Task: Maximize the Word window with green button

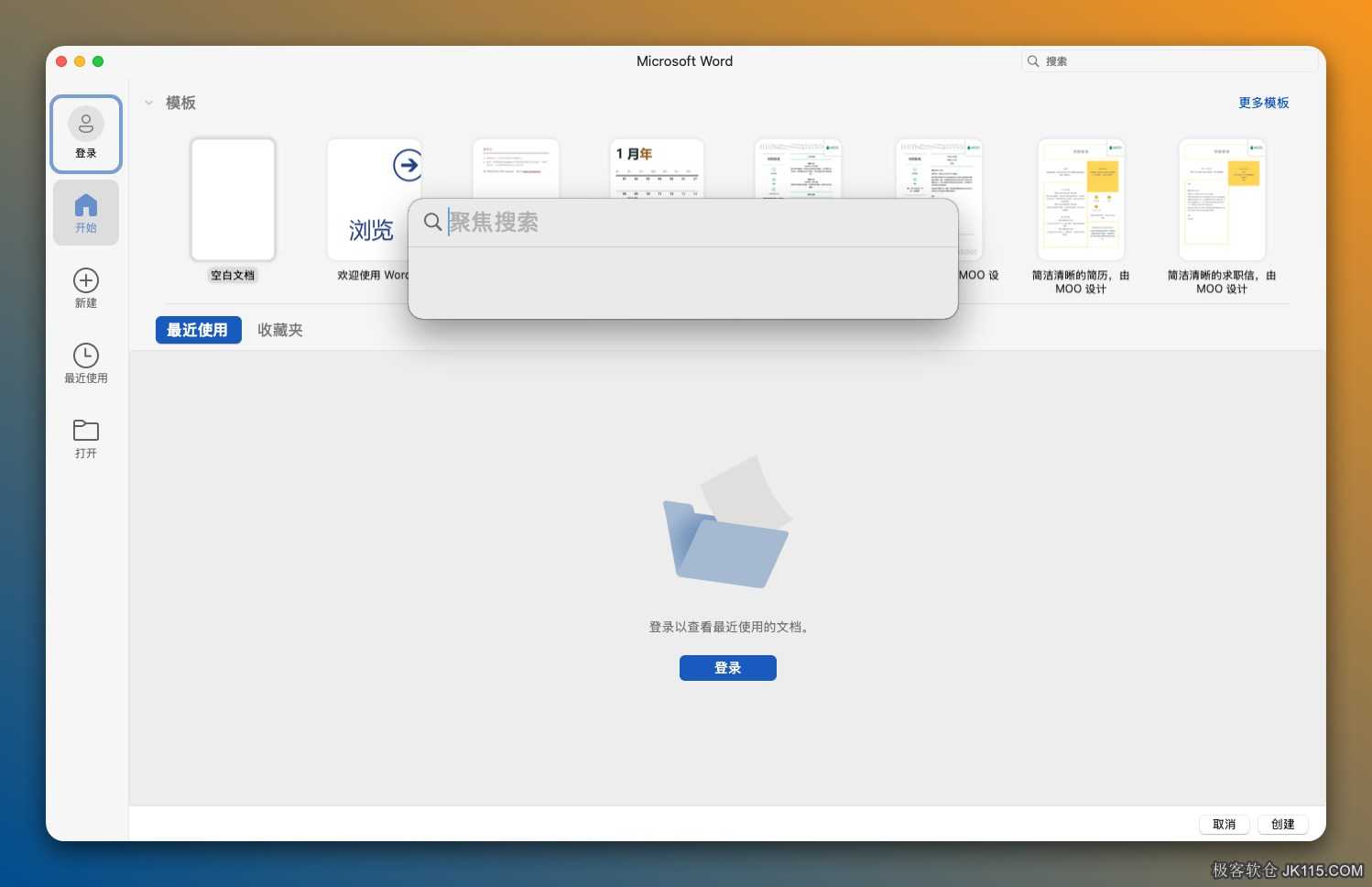Action: [98, 61]
